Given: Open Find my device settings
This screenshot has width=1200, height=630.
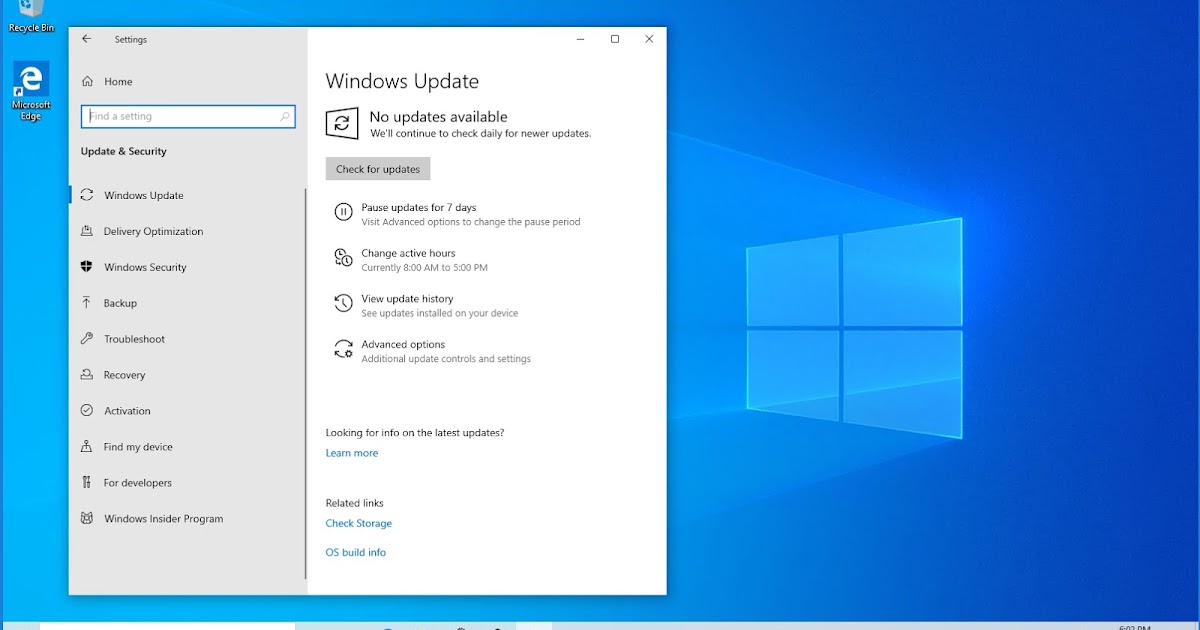Looking at the screenshot, I should coord(136,447).
